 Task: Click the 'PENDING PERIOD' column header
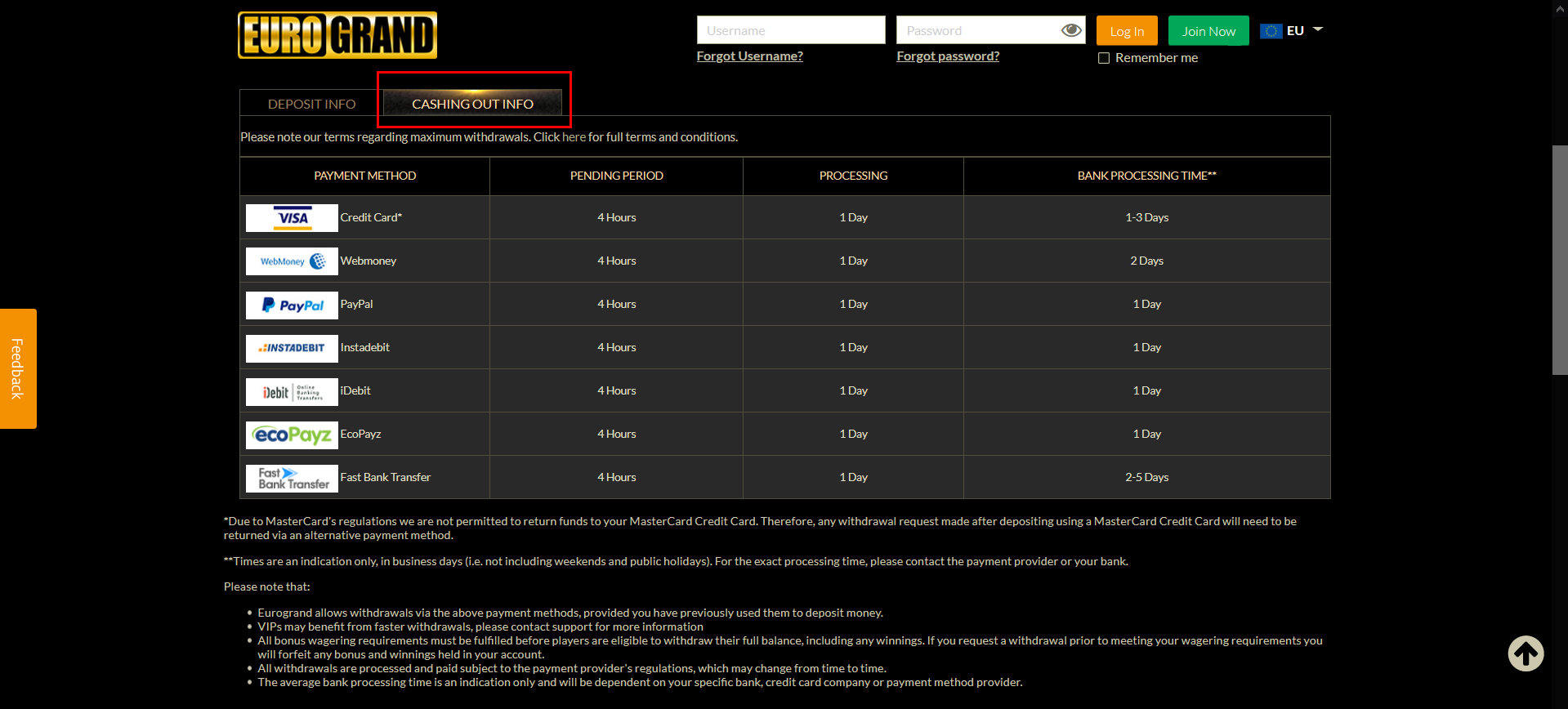tap(617, 176)
